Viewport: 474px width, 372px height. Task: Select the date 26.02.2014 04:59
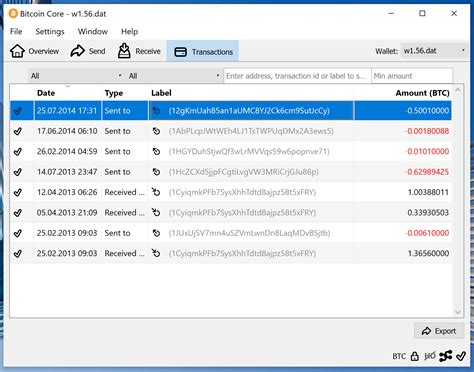click(67, 151)
